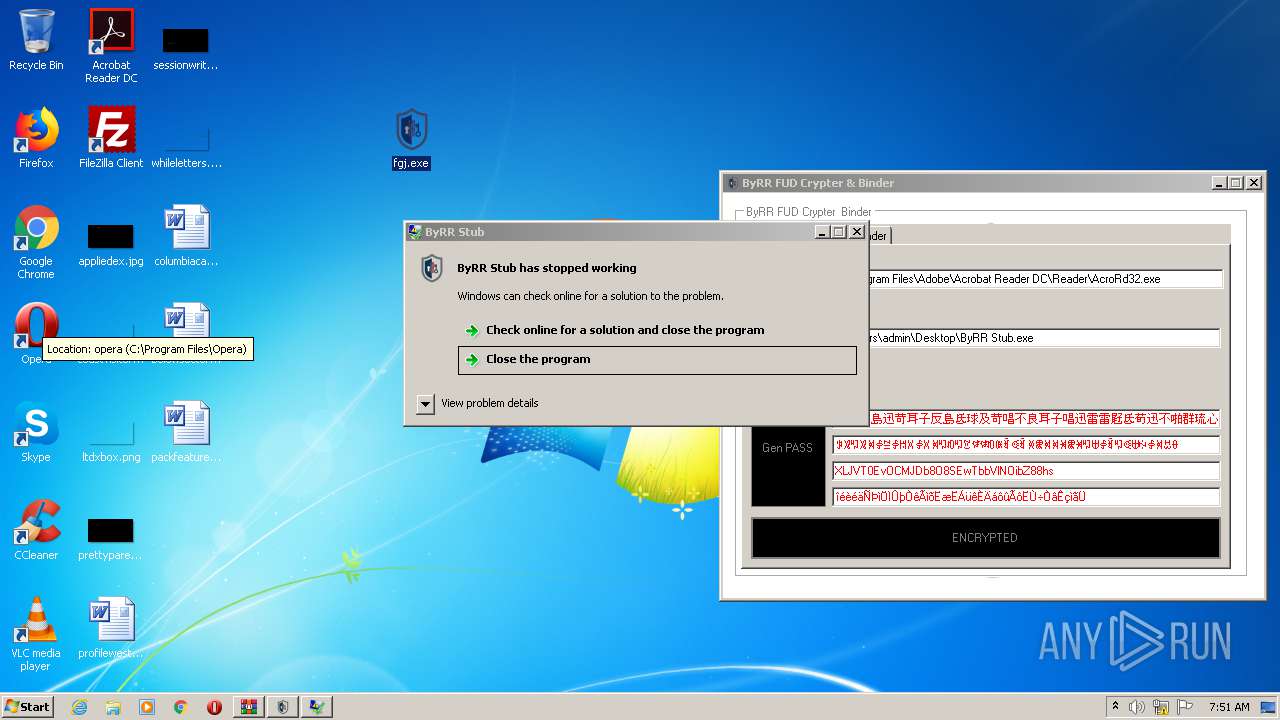Open Action Center flag icon
Viewport: 1280px width, 720px height.
coord(1185,707)
